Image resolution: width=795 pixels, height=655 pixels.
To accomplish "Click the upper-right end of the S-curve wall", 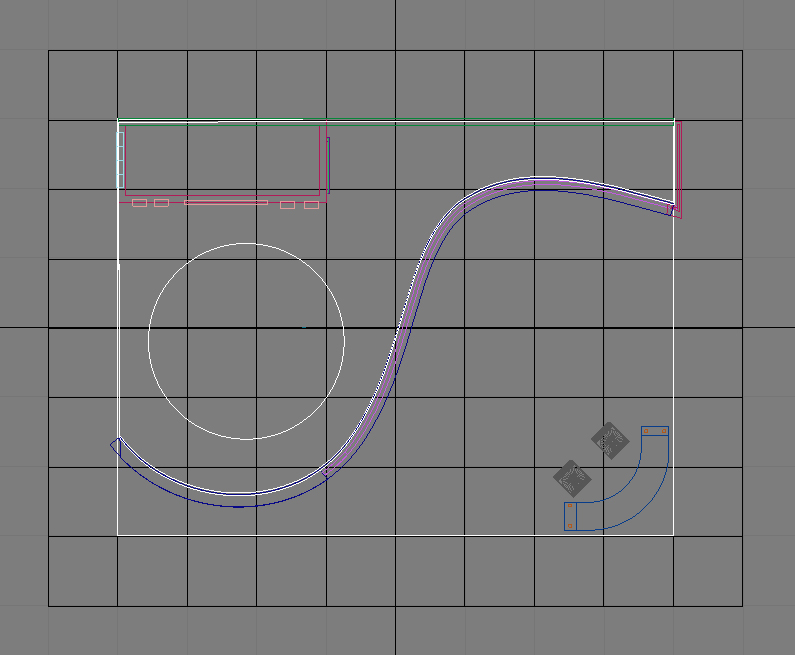I will pyautogui.click(x=672, y=210).
